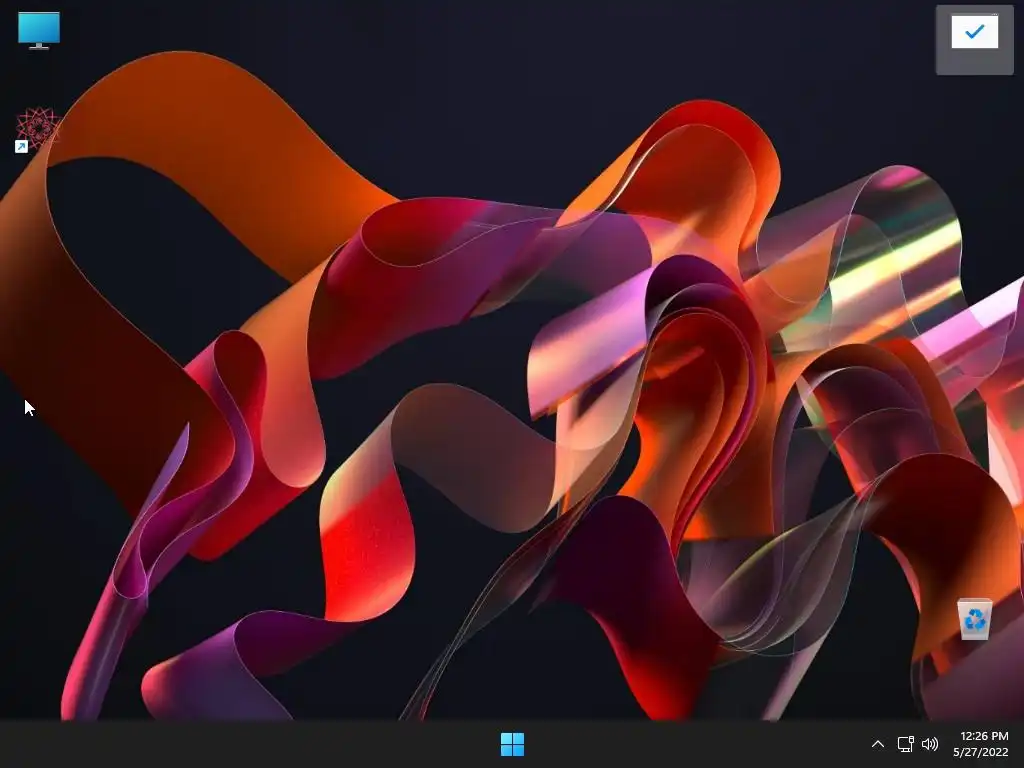Select the This PC monitor desktop icon
1024x768 pixels.
(x=39, y=31)
